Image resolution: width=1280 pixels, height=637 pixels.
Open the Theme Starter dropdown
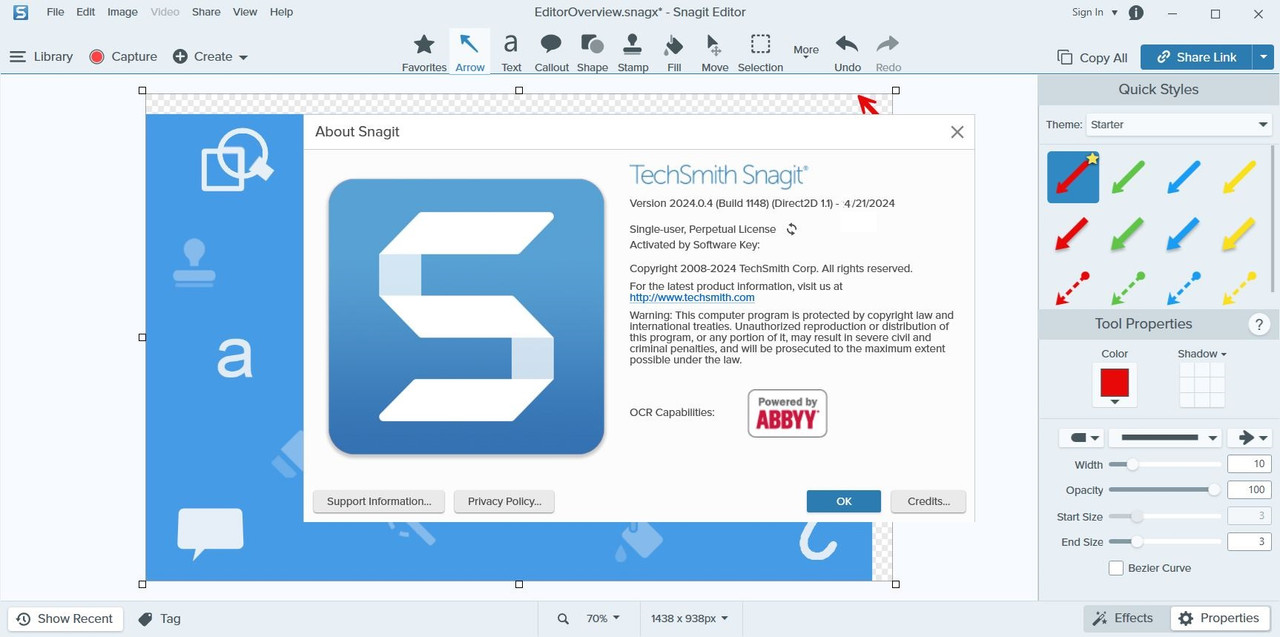(x=1179, y=125)
